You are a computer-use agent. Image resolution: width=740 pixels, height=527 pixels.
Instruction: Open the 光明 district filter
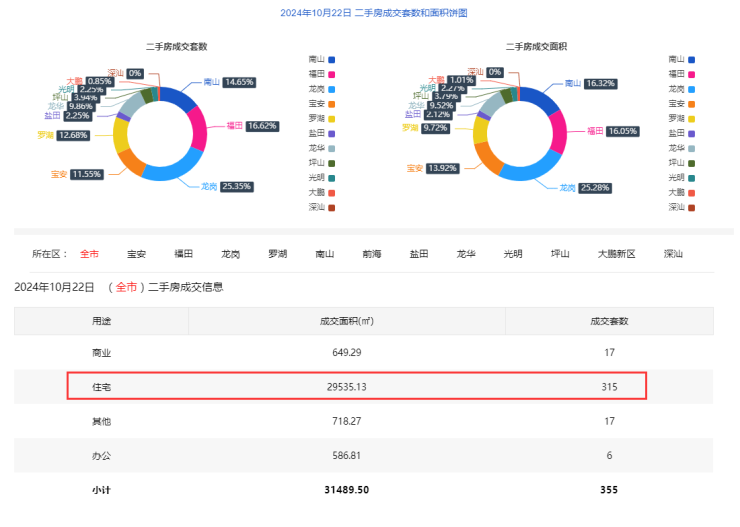coord(513,254)
